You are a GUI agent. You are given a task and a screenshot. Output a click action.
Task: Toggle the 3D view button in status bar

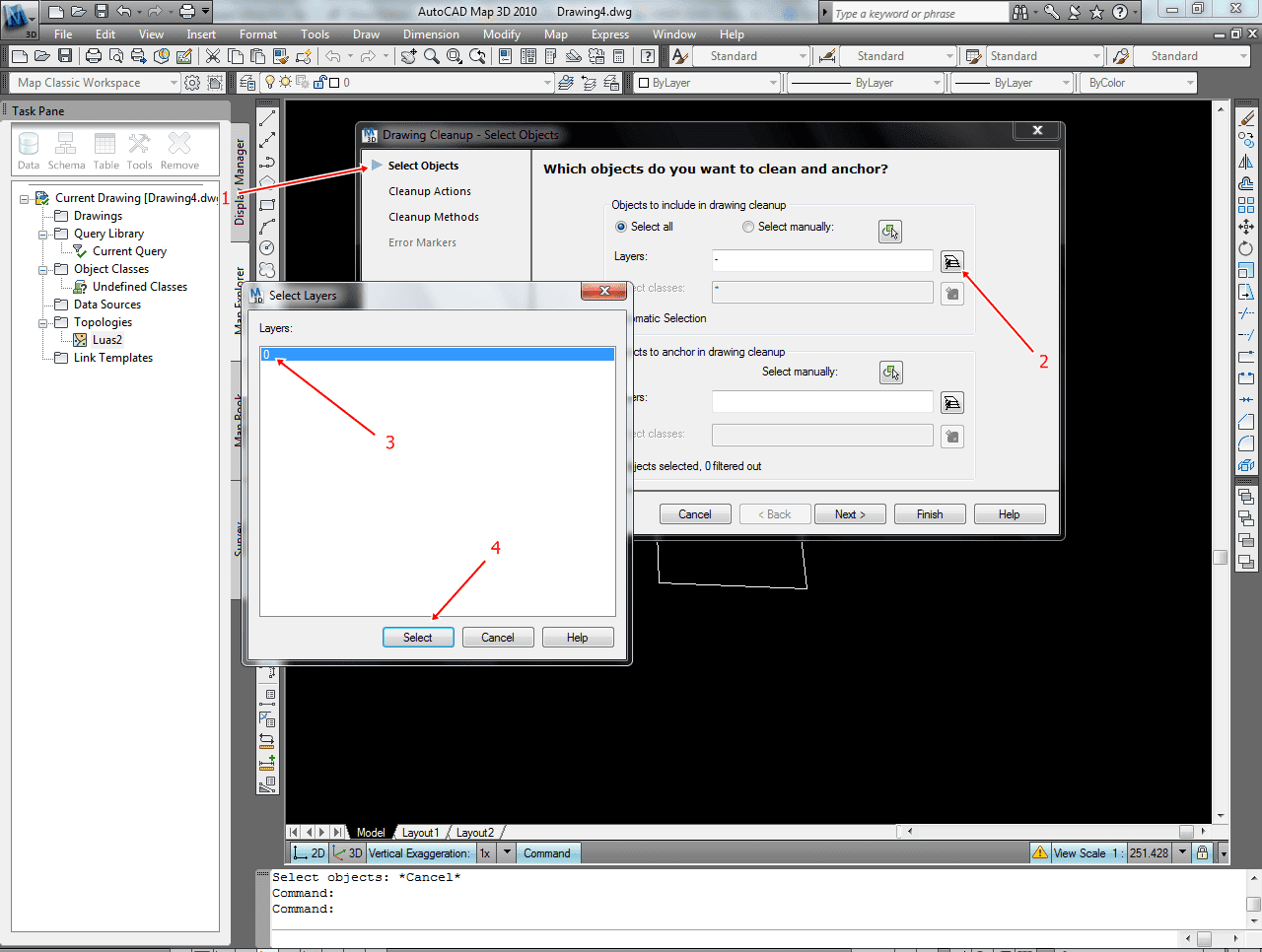click(x=347, y=853)
